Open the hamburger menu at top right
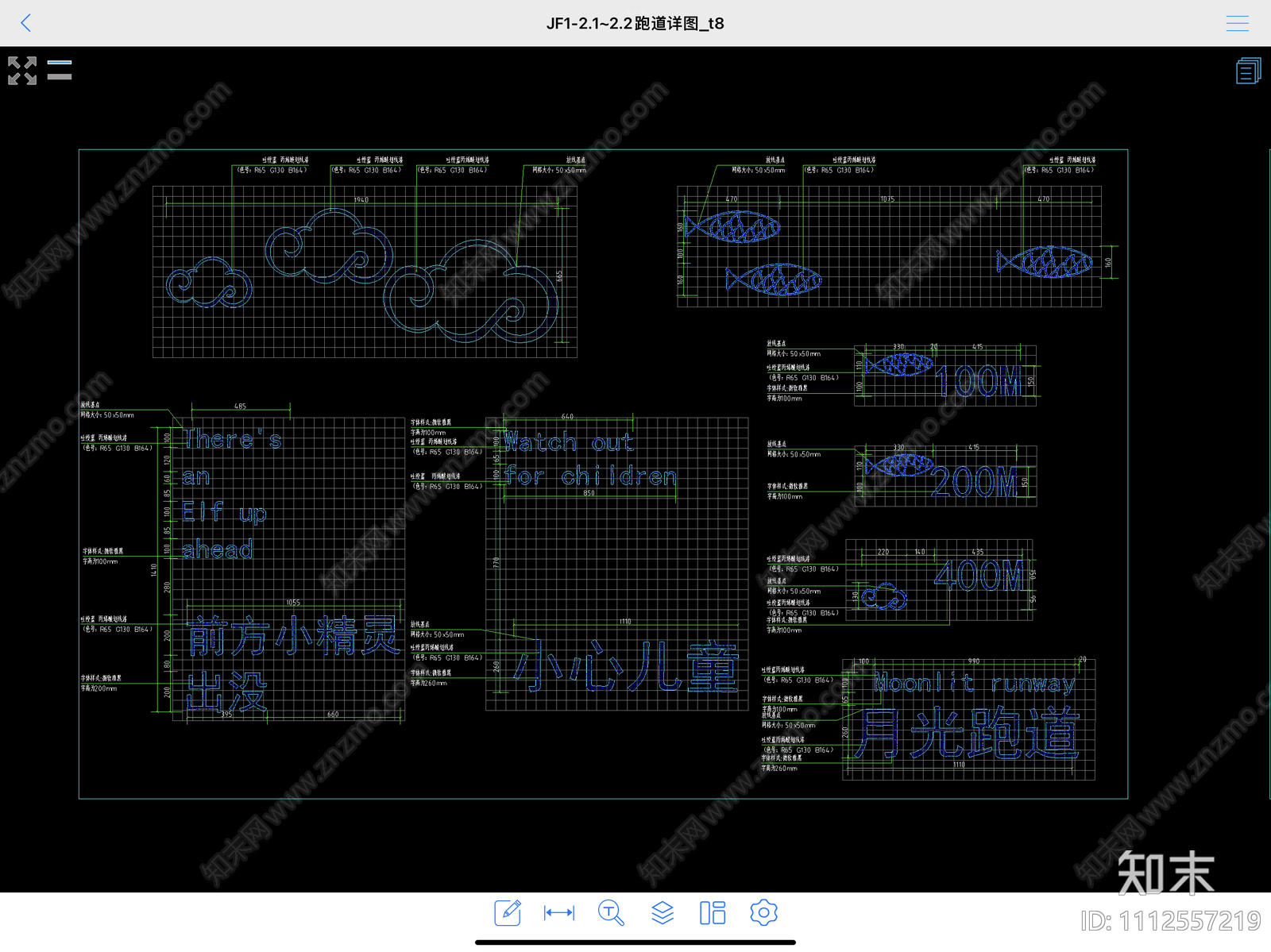Viewport: 1271px width, 952px height. (x=1237, y=23)
